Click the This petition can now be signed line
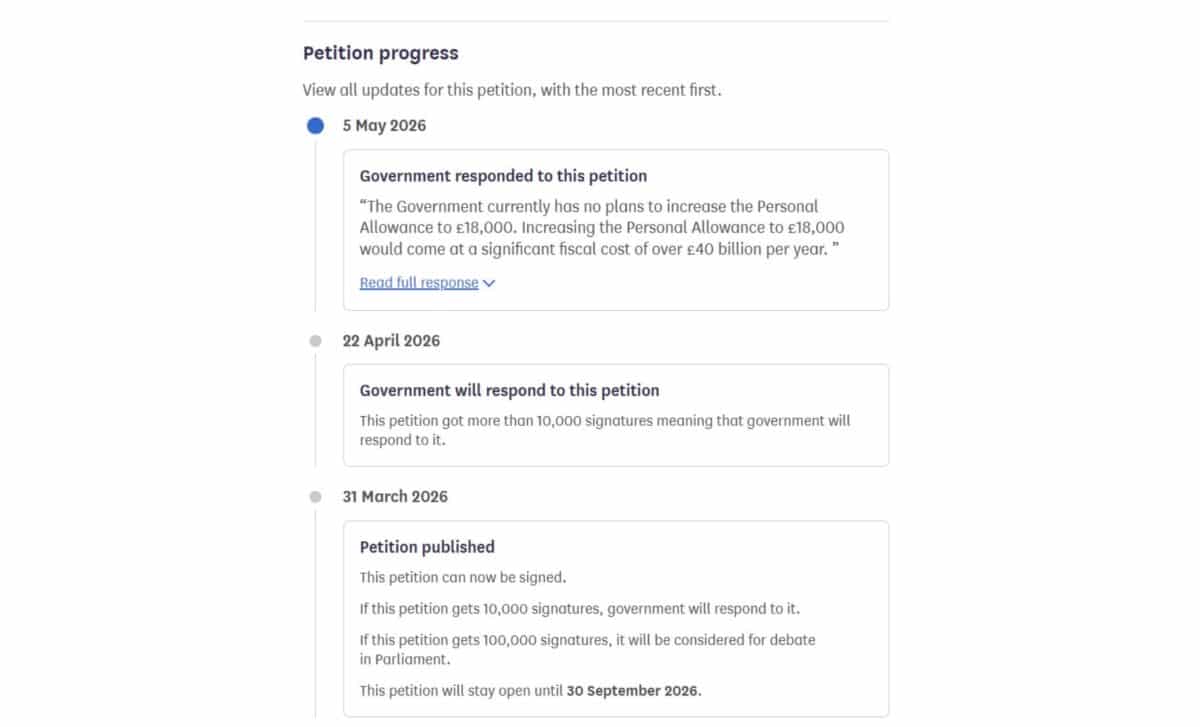Image resolution: width=1200 pixels, height=727 pixels. [x=463, y=578]
